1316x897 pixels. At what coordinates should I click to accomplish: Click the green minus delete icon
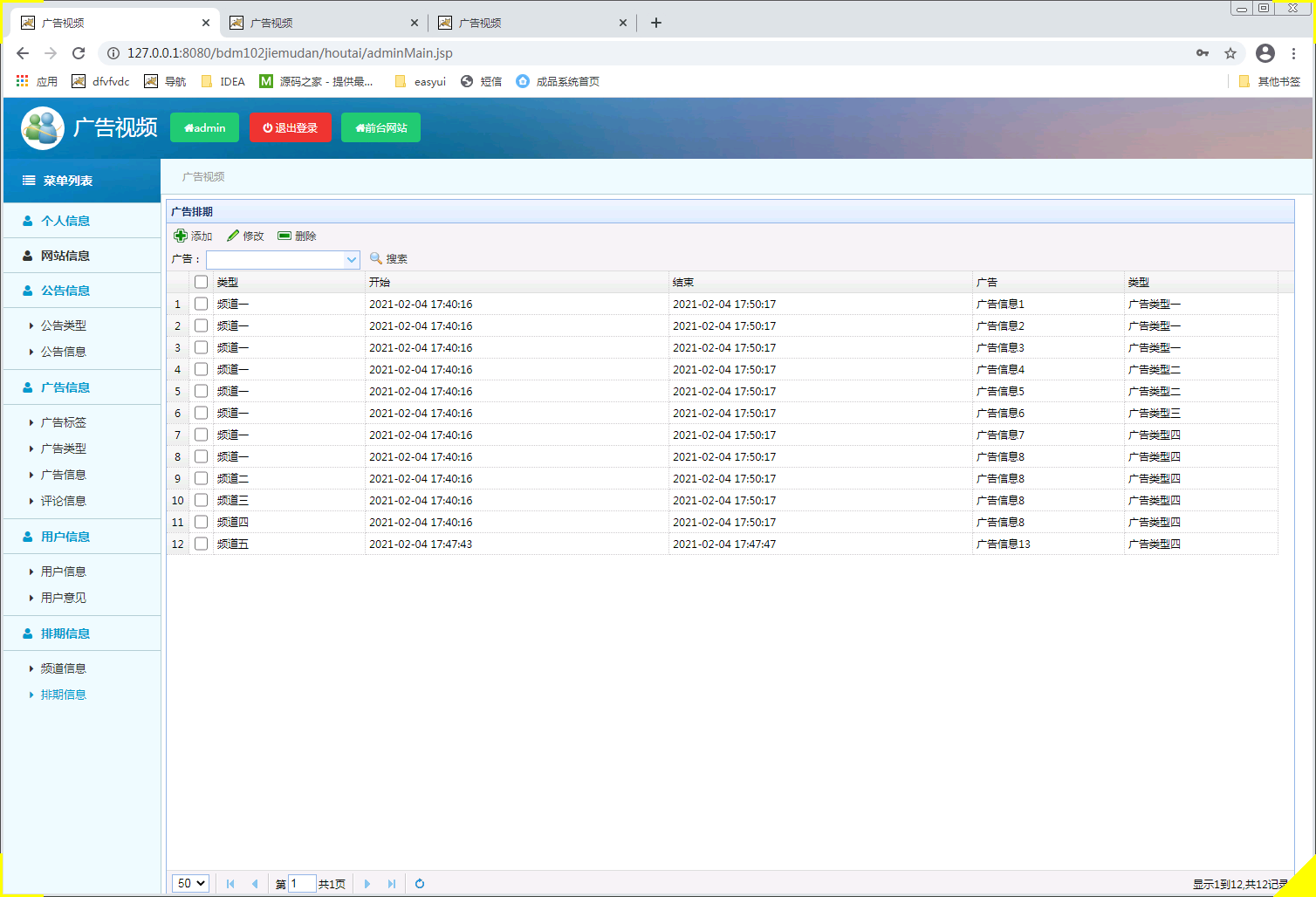click(284, 236)
